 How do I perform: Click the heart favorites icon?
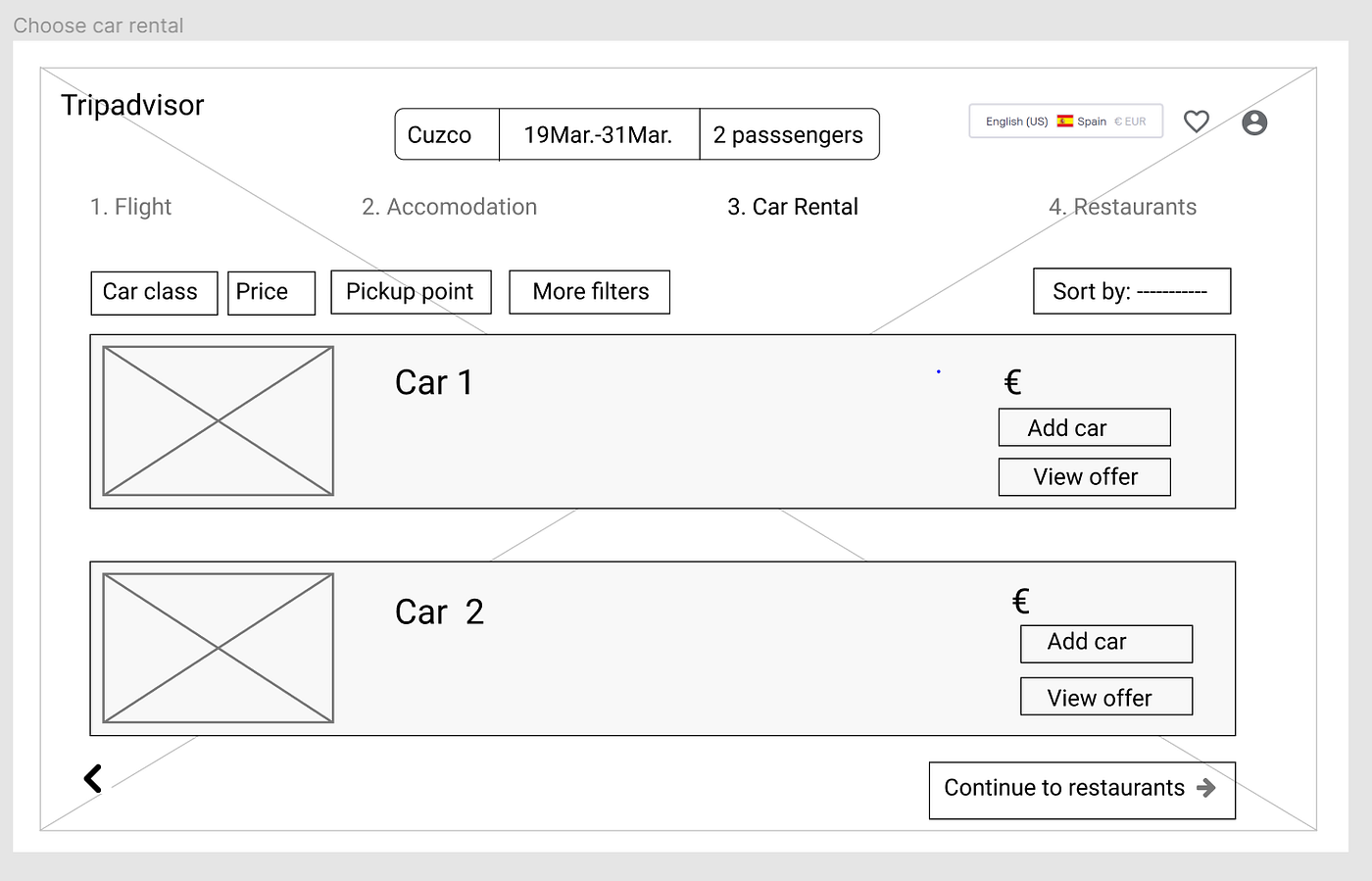(1196, 122)
